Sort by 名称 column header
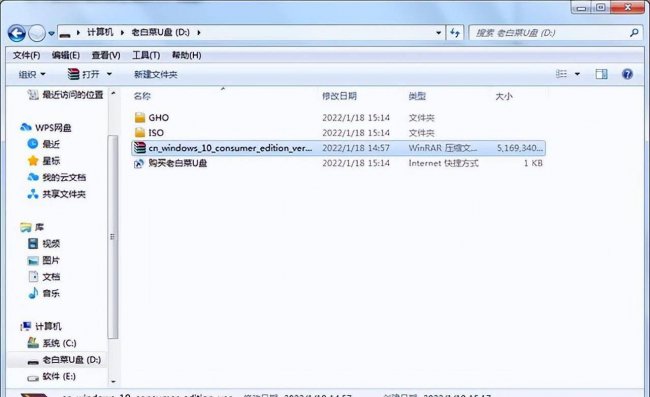 (x=142, y=96)
